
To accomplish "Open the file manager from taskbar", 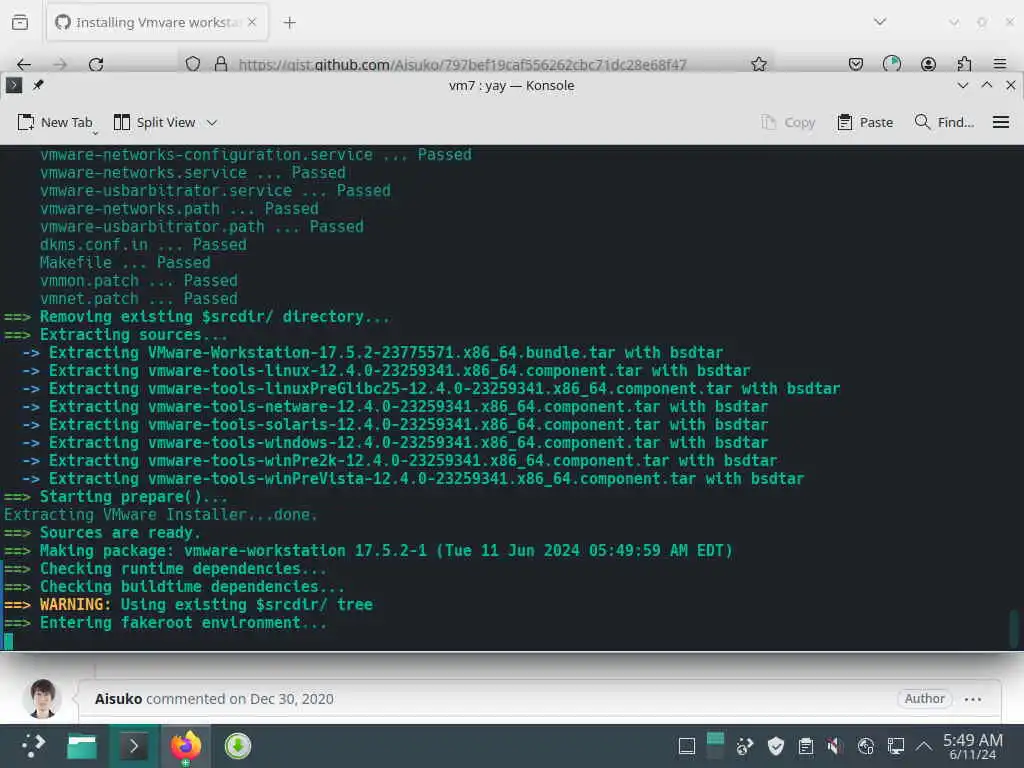I will (82, 746).
